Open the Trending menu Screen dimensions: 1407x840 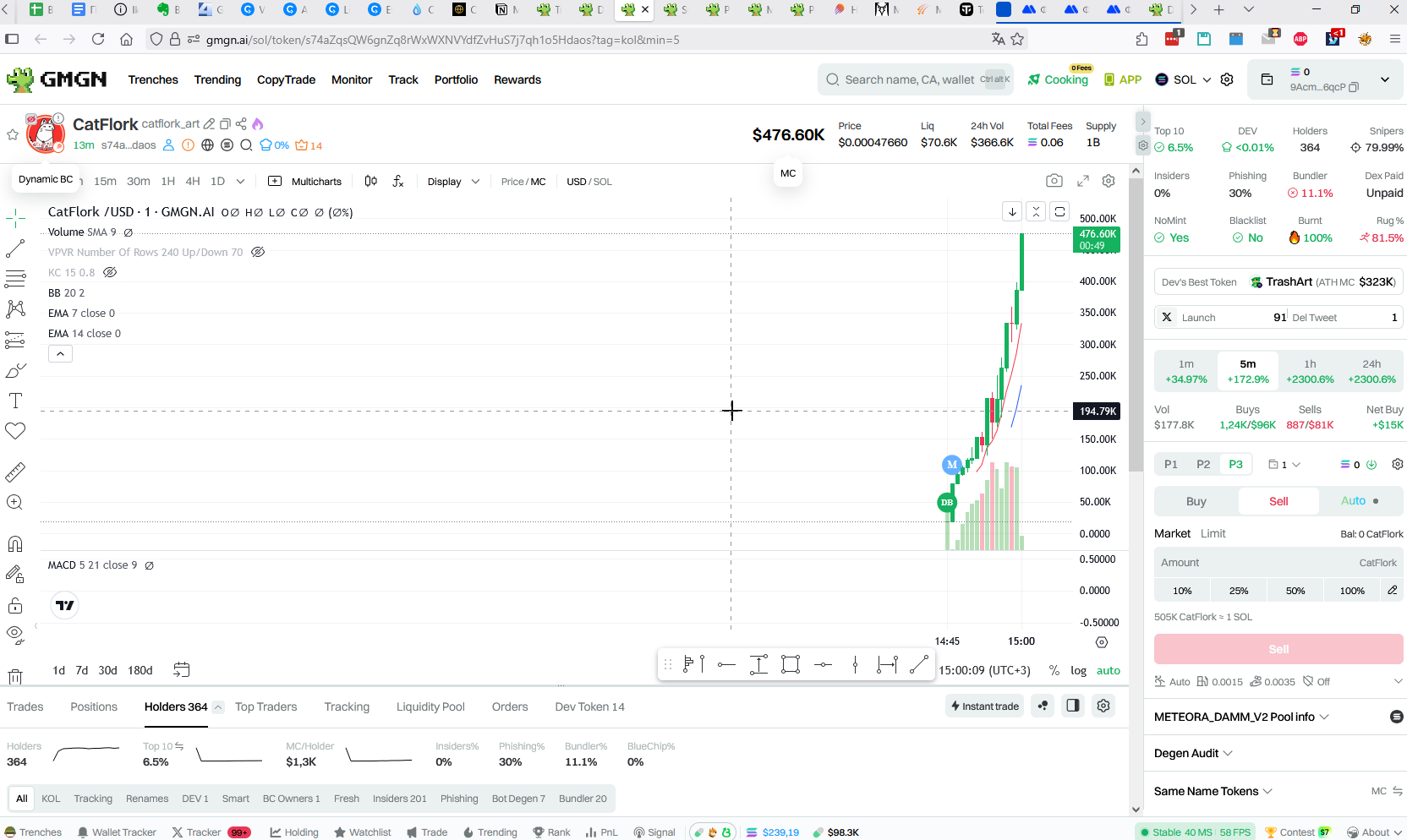(217, 79)
